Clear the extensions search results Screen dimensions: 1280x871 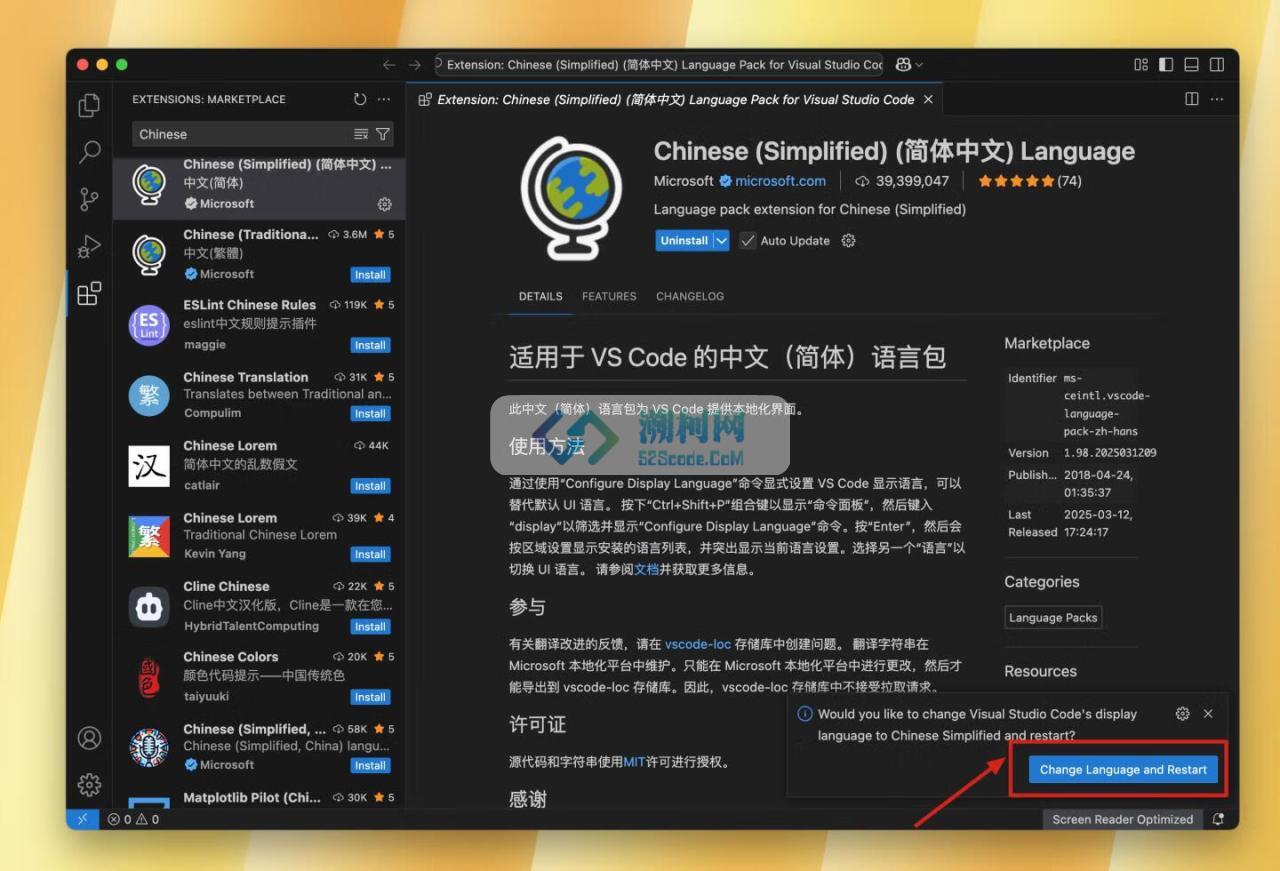361,134
